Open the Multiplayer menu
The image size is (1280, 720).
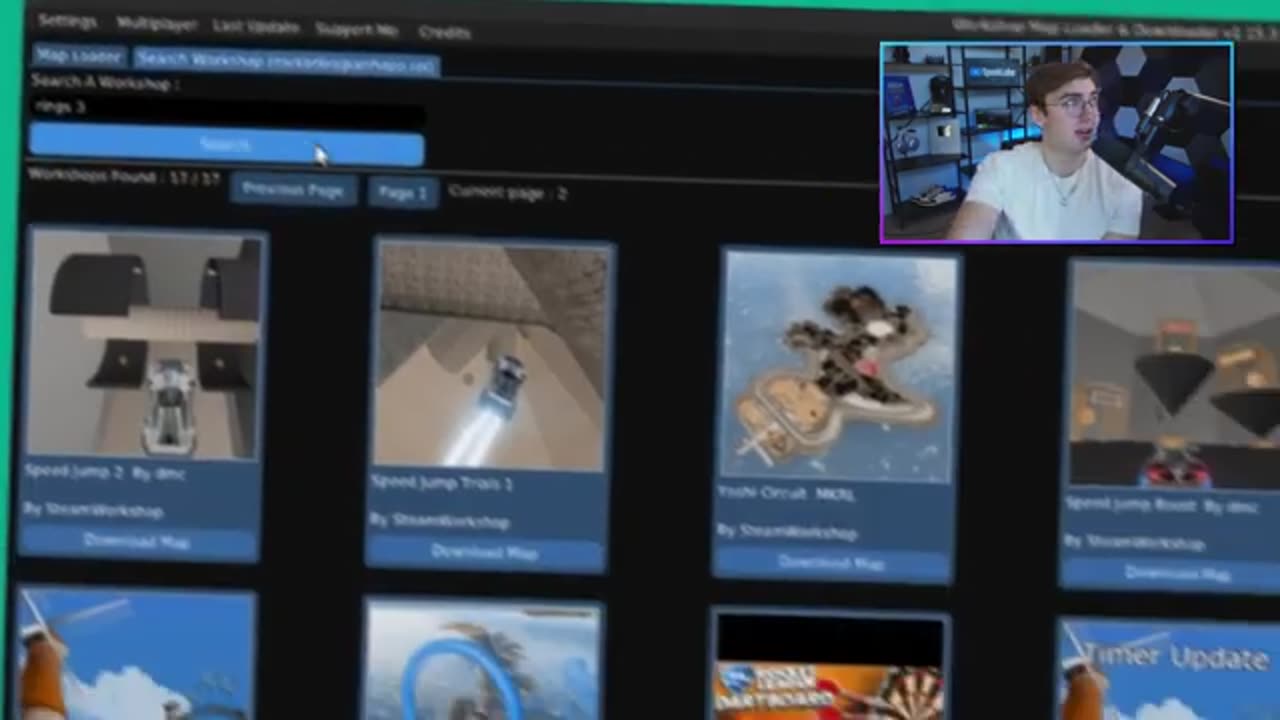pos(156,24)
